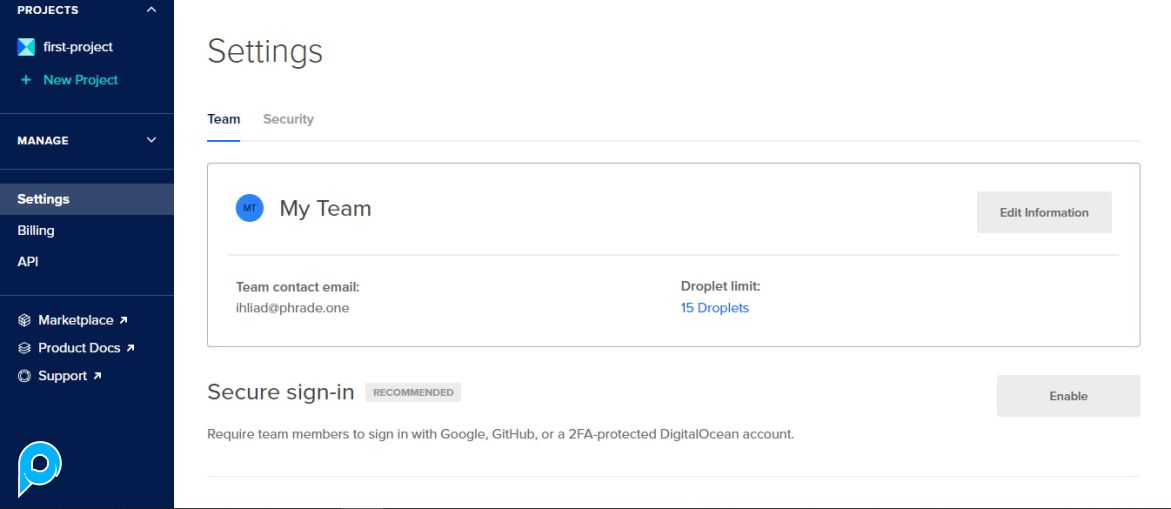Click the Support lifebuoy icon

25,377
